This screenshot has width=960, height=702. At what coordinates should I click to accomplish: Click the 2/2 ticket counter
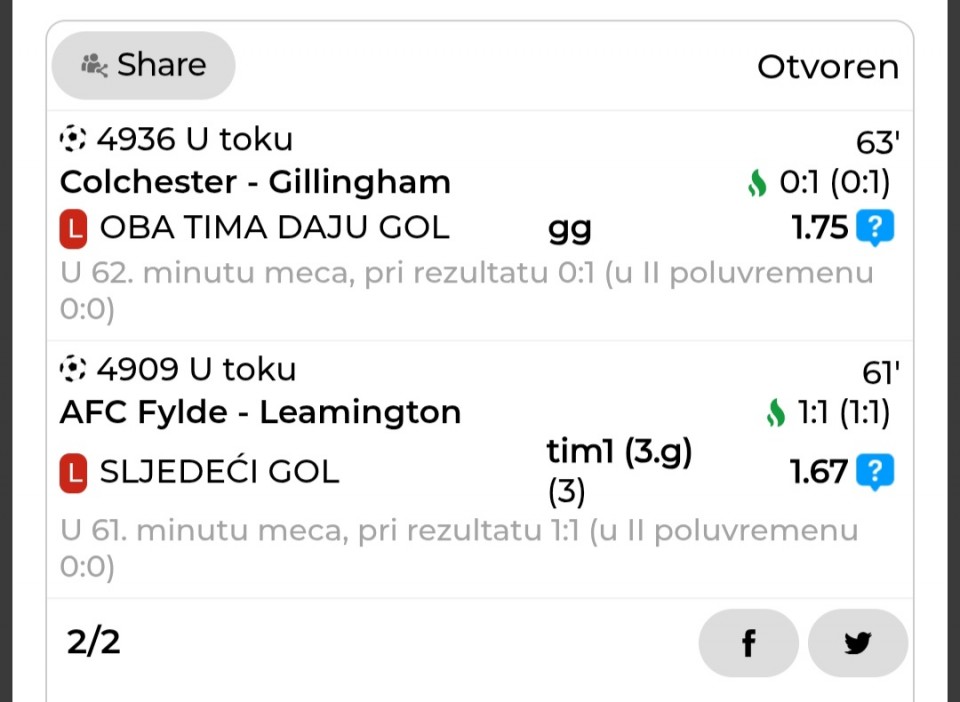[93, 642]
